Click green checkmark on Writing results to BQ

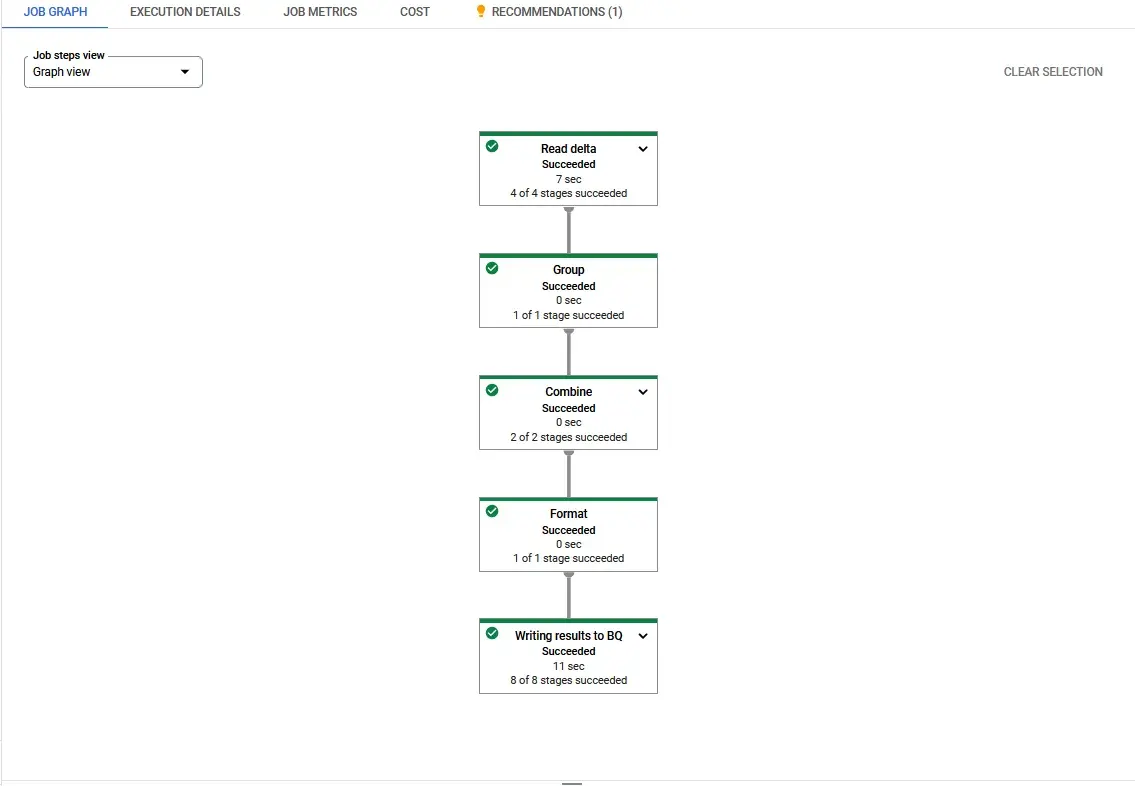pos(492,633)
